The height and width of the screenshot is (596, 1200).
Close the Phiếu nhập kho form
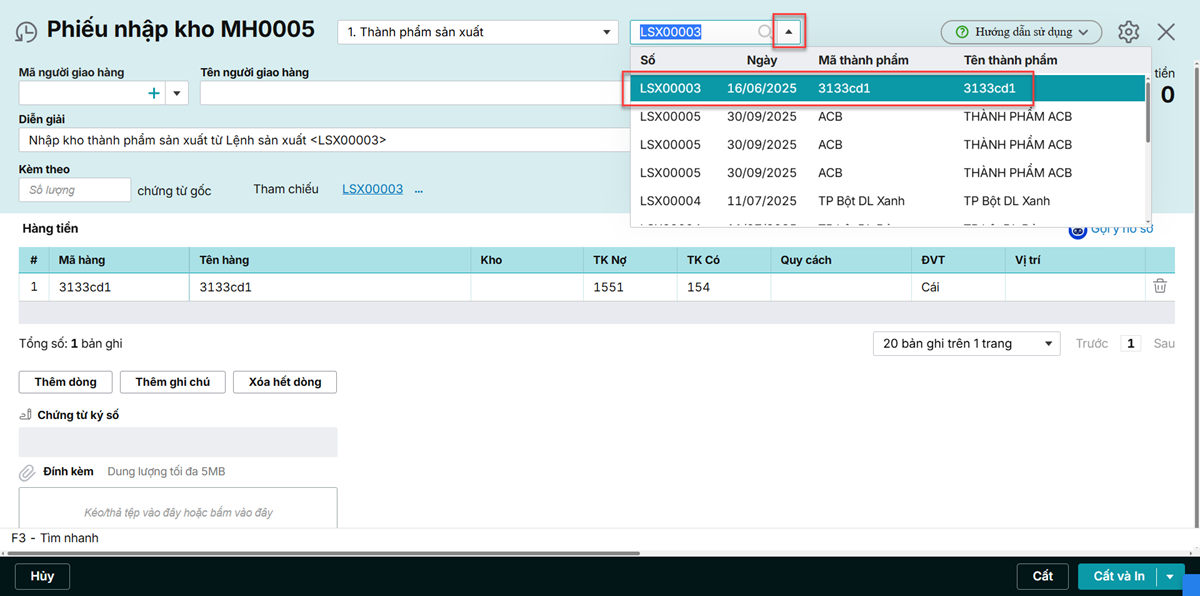click(x=1166, y=32)
